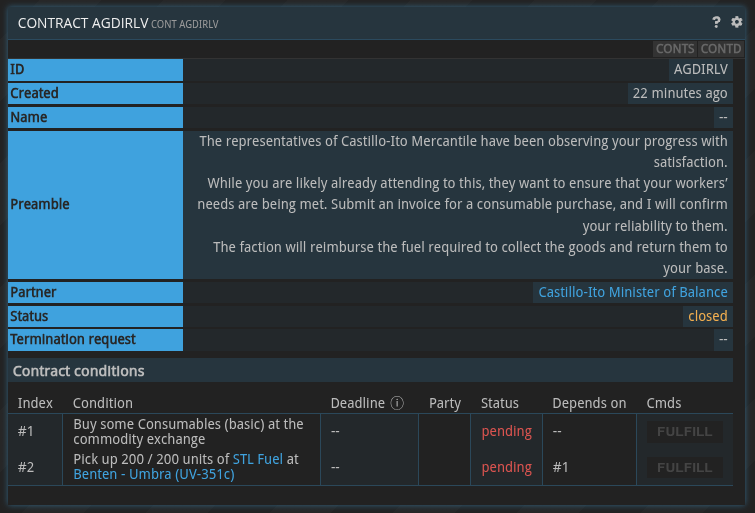Image resolution: width=755 pixels, height=513 pixels.
Task: Click the AGDIRLV ID value
Action: [x=701, y=69]
